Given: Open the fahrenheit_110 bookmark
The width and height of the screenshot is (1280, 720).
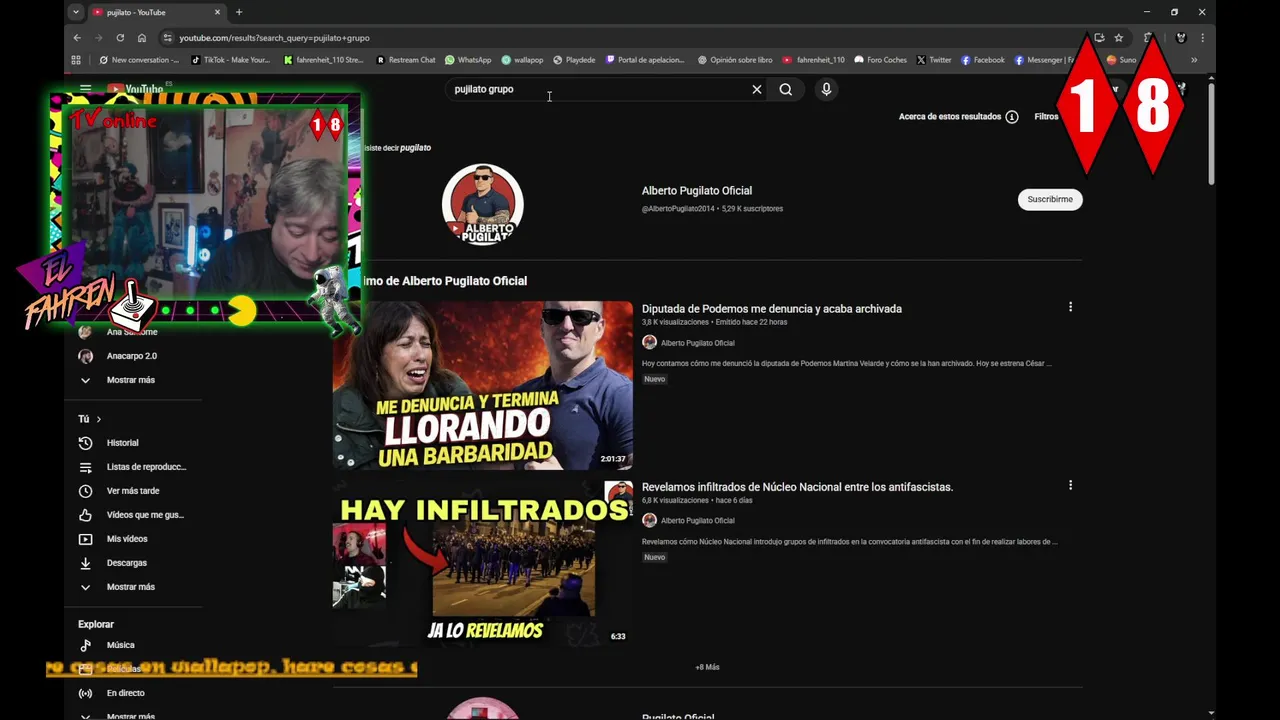Looking at the screenshot, I should tap(814, 60).
